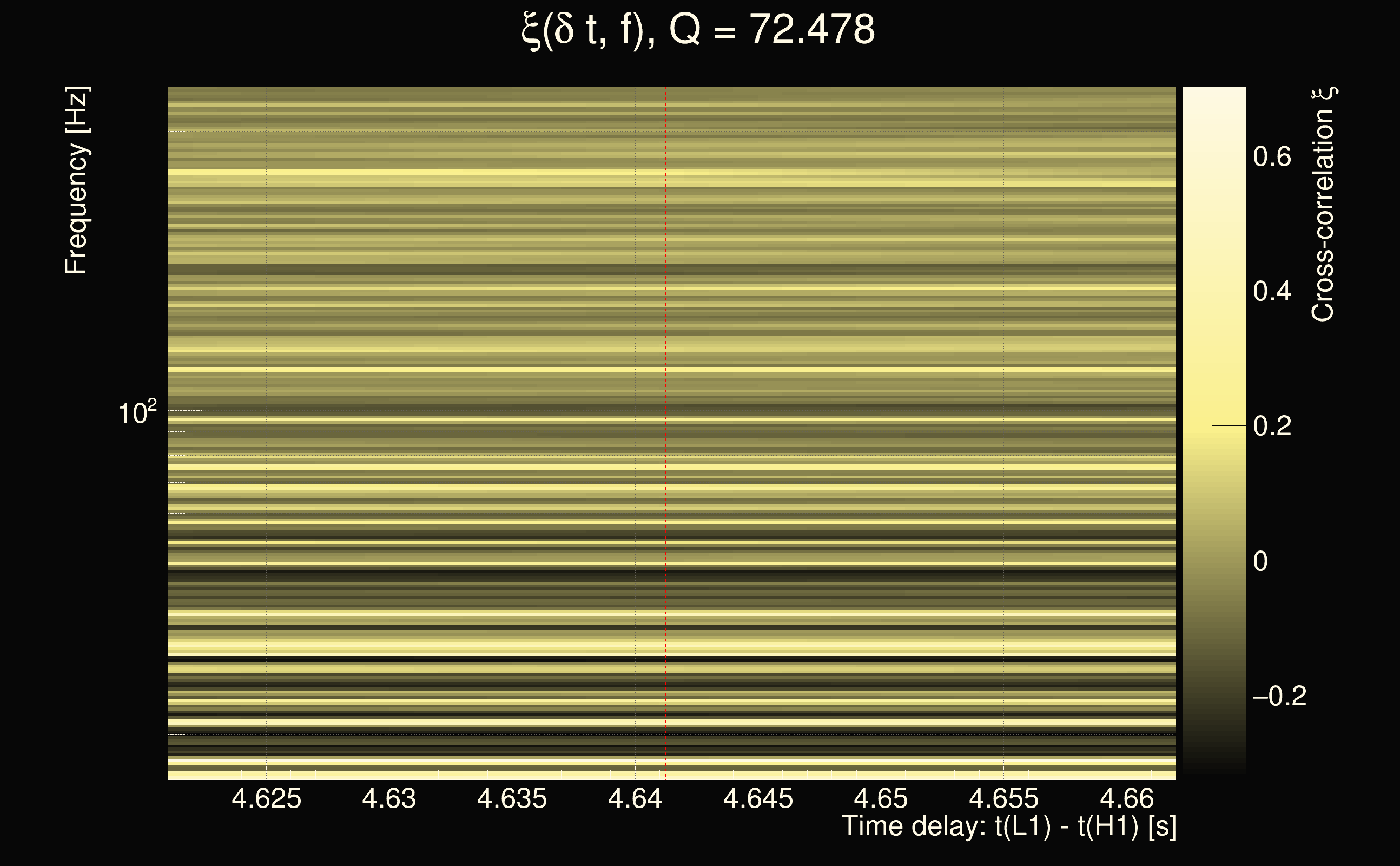Click the 0.2 colorbar tick label
The width and height of the screenshot is (1400, 866).
coord(1272,426)
